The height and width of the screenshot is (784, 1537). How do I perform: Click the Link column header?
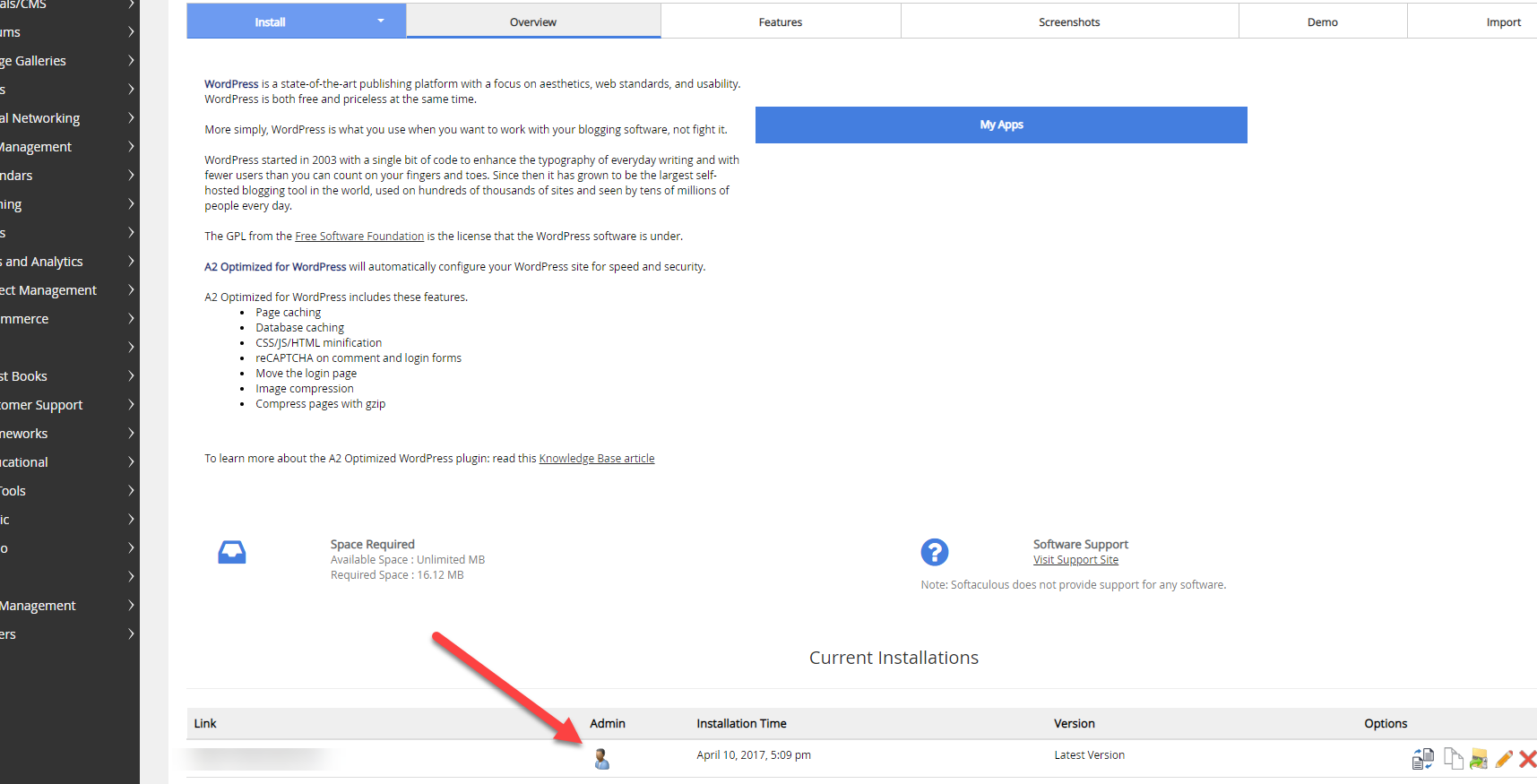pyautogui.click(x=205, y=724)
